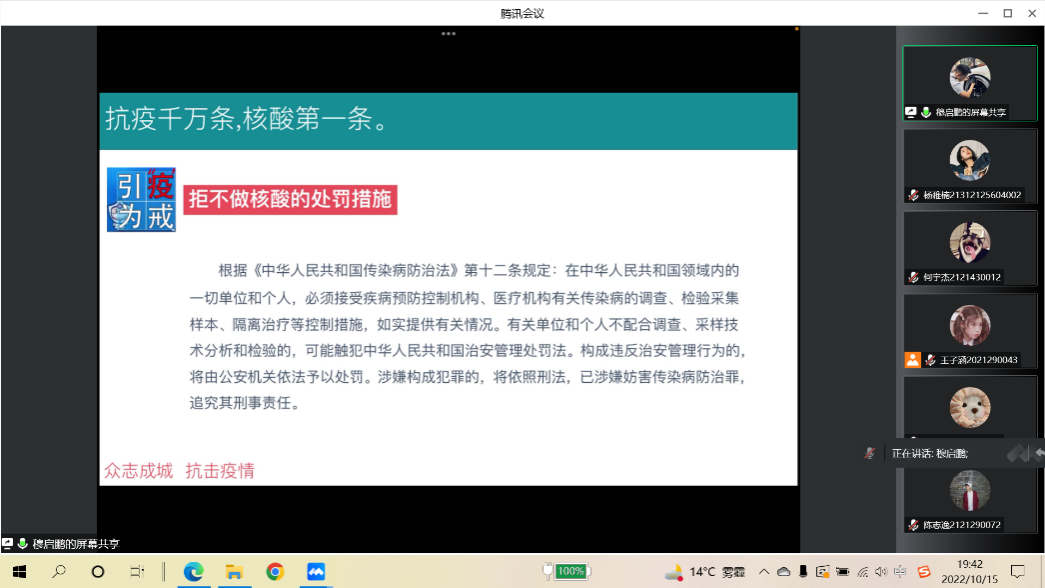Click the system tray volume icon

pyautogui.click(x=881, y=572)
